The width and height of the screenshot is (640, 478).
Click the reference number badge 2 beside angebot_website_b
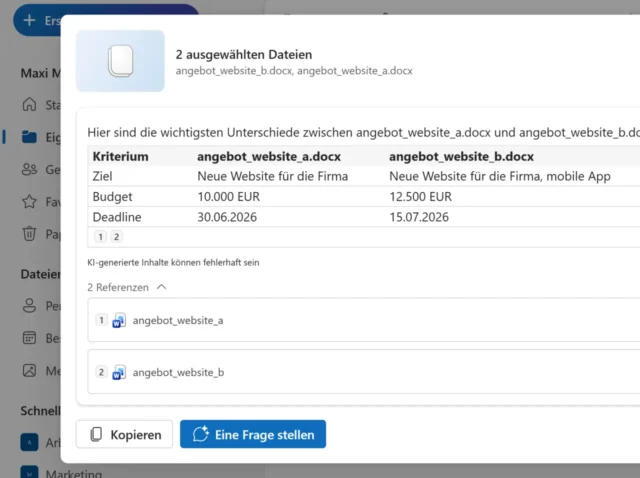tap(101, 372)
